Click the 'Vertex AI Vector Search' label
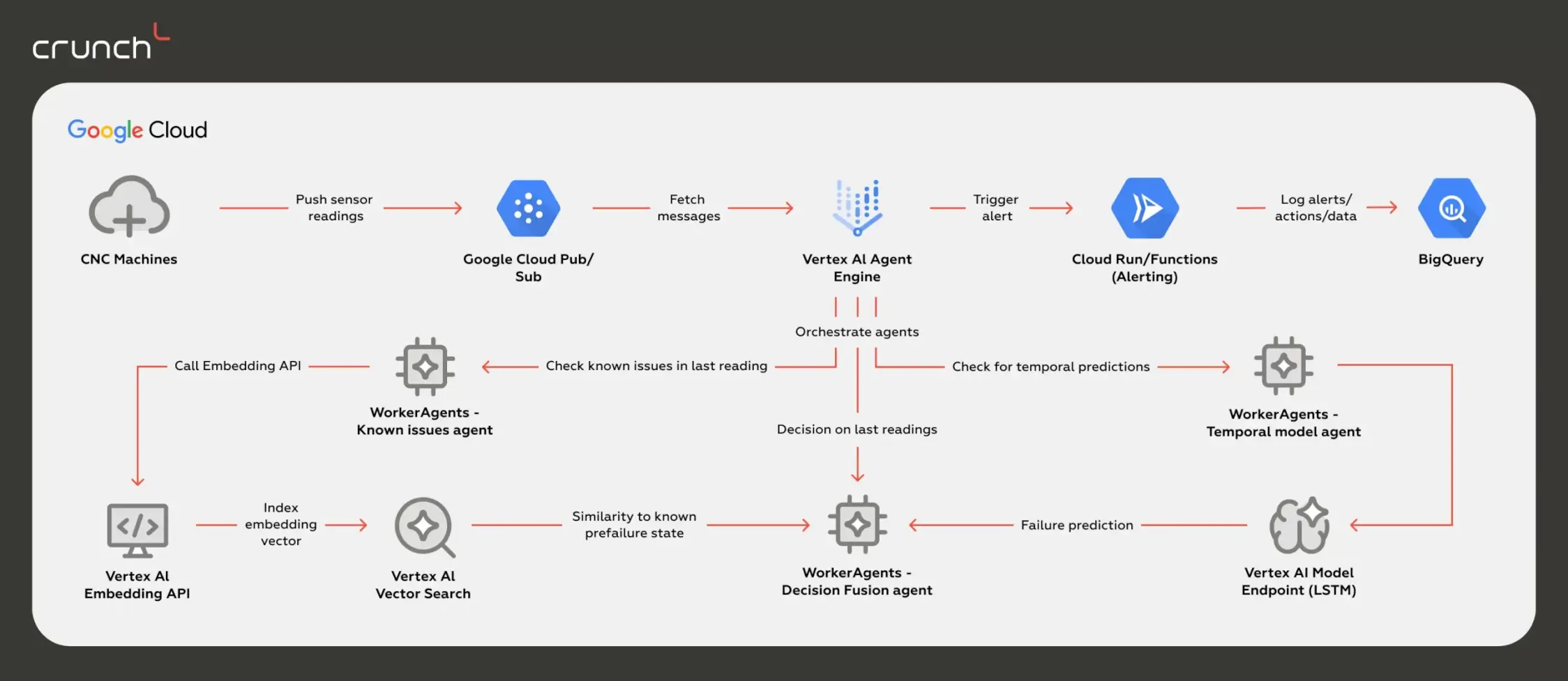Image resolution: width=1568 pixels, height=681 pixels. pyautogui.click(x=423, y=585)
